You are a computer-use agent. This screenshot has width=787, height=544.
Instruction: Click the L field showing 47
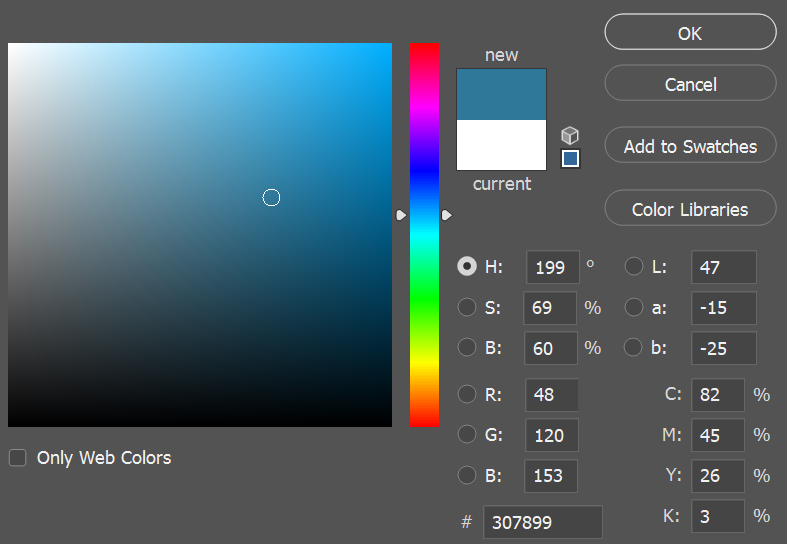click(724, 267)
